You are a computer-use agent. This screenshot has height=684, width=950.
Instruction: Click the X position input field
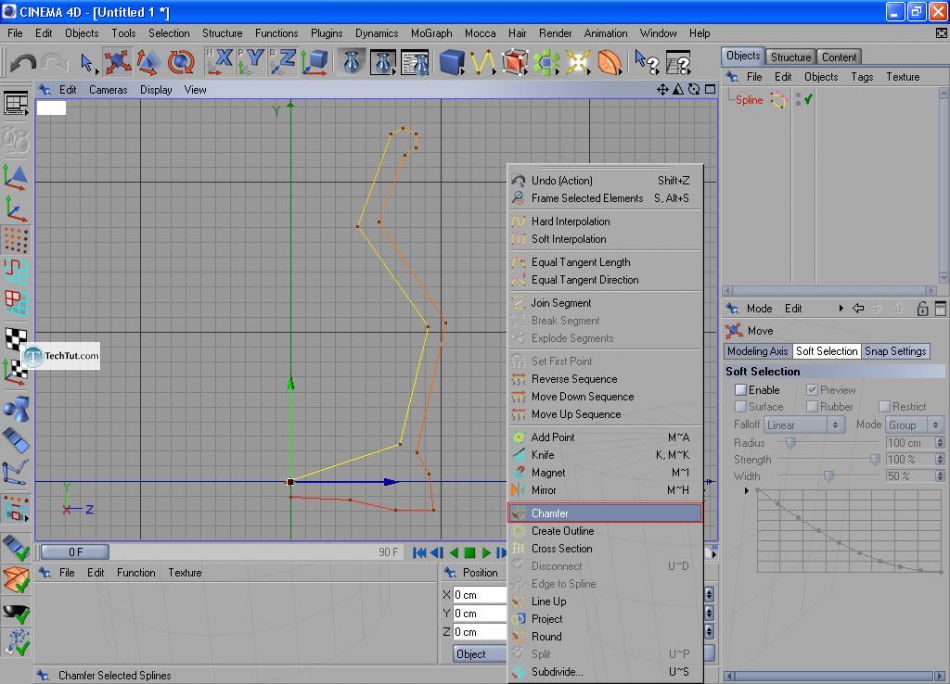pos(480,595)
